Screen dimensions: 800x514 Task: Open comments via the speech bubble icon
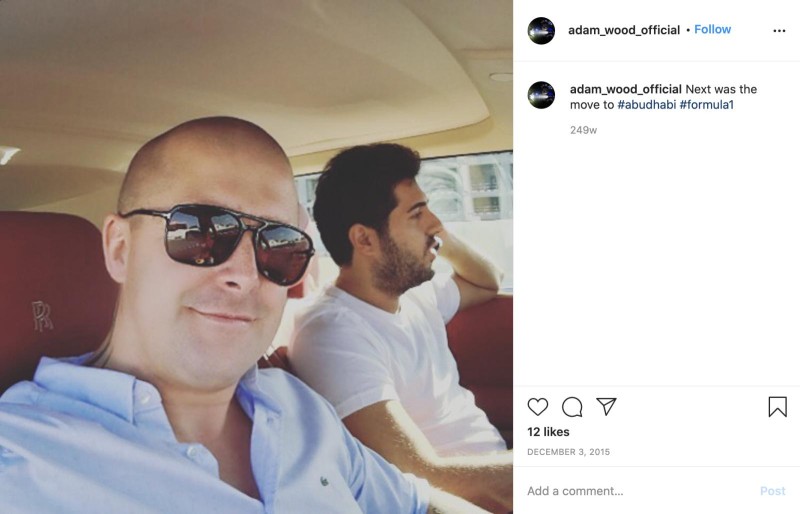[572, 407]
